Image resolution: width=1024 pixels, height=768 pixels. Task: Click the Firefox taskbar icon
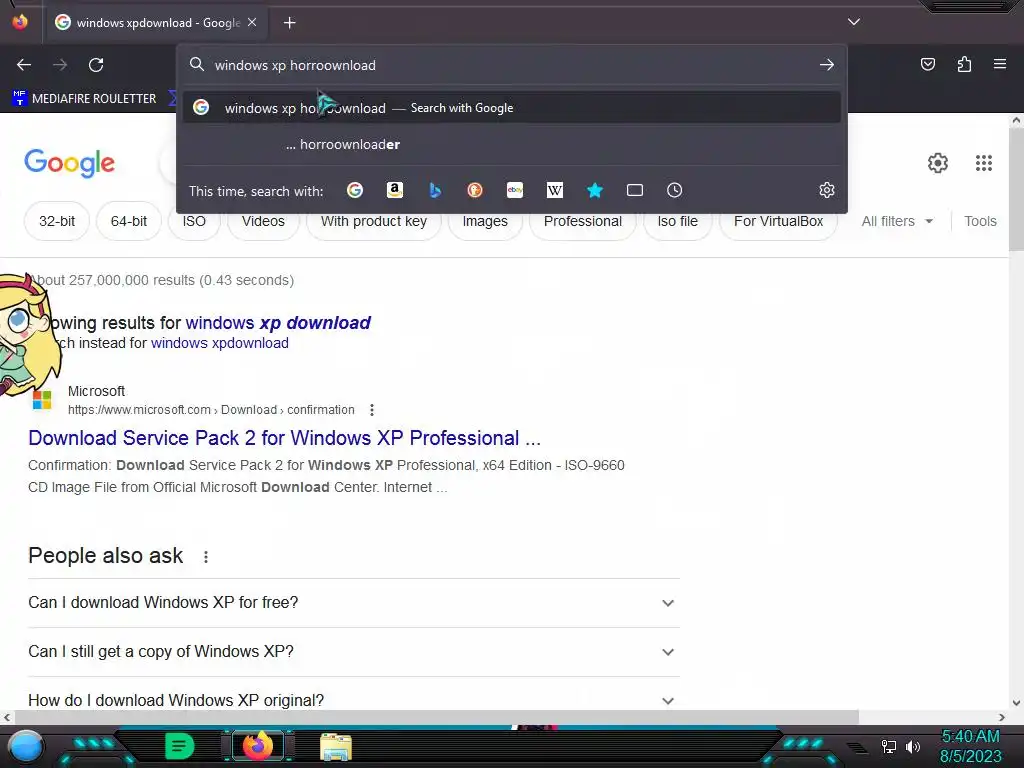point(257,746)
